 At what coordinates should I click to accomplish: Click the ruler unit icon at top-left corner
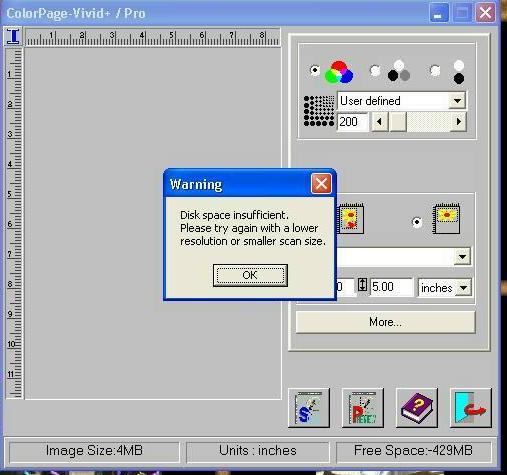click(13, 36)
